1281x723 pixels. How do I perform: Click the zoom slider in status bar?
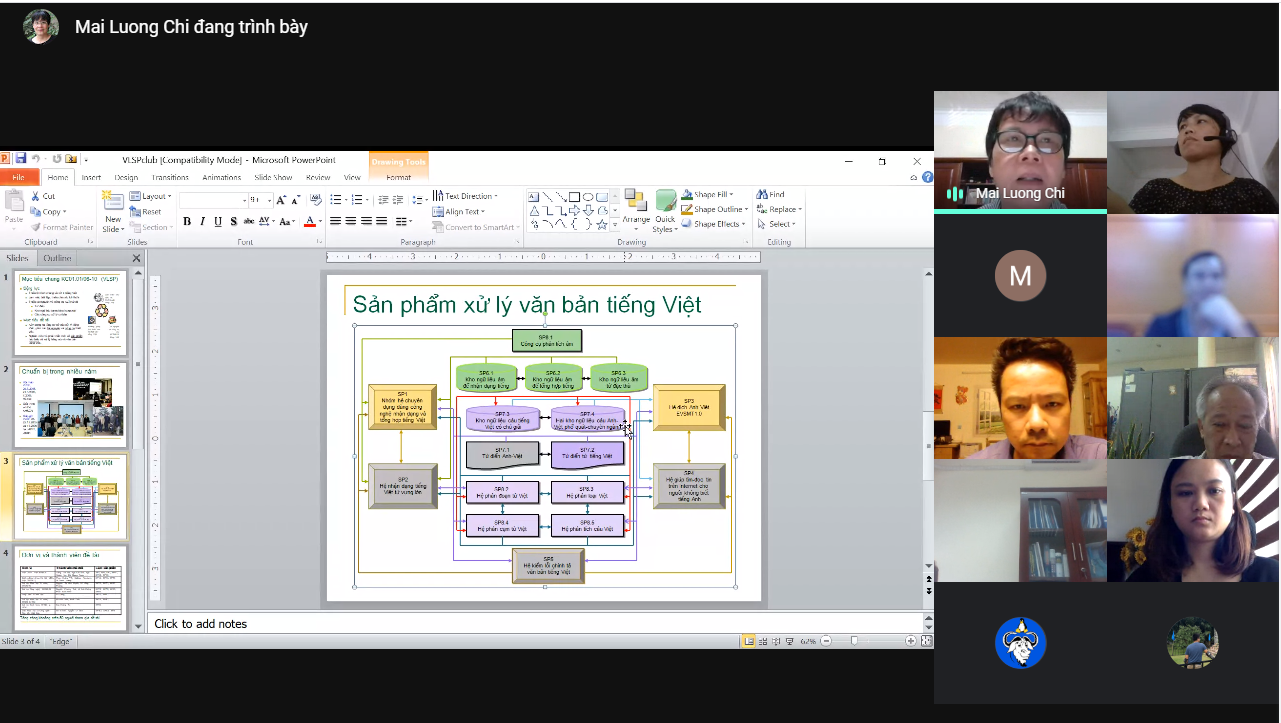[x=854, y=641]
